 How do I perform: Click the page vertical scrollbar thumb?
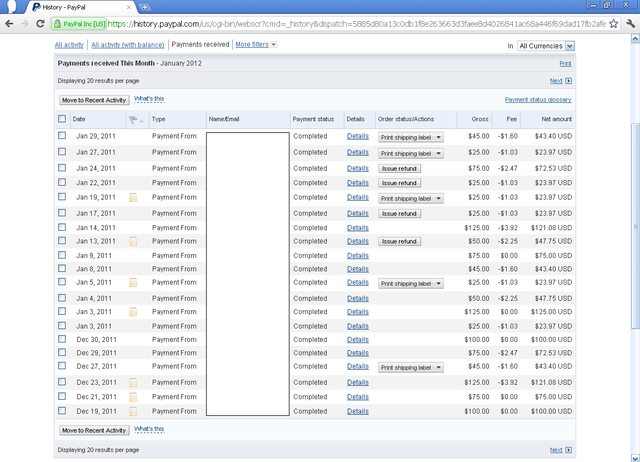[635, 227]
